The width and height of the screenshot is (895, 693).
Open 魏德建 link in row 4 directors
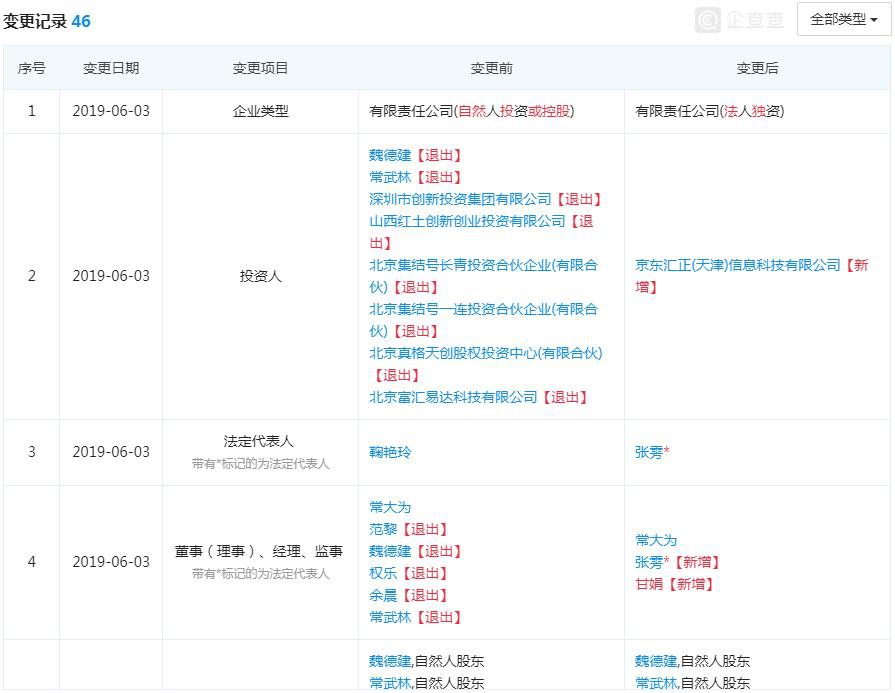coord(390,551)
